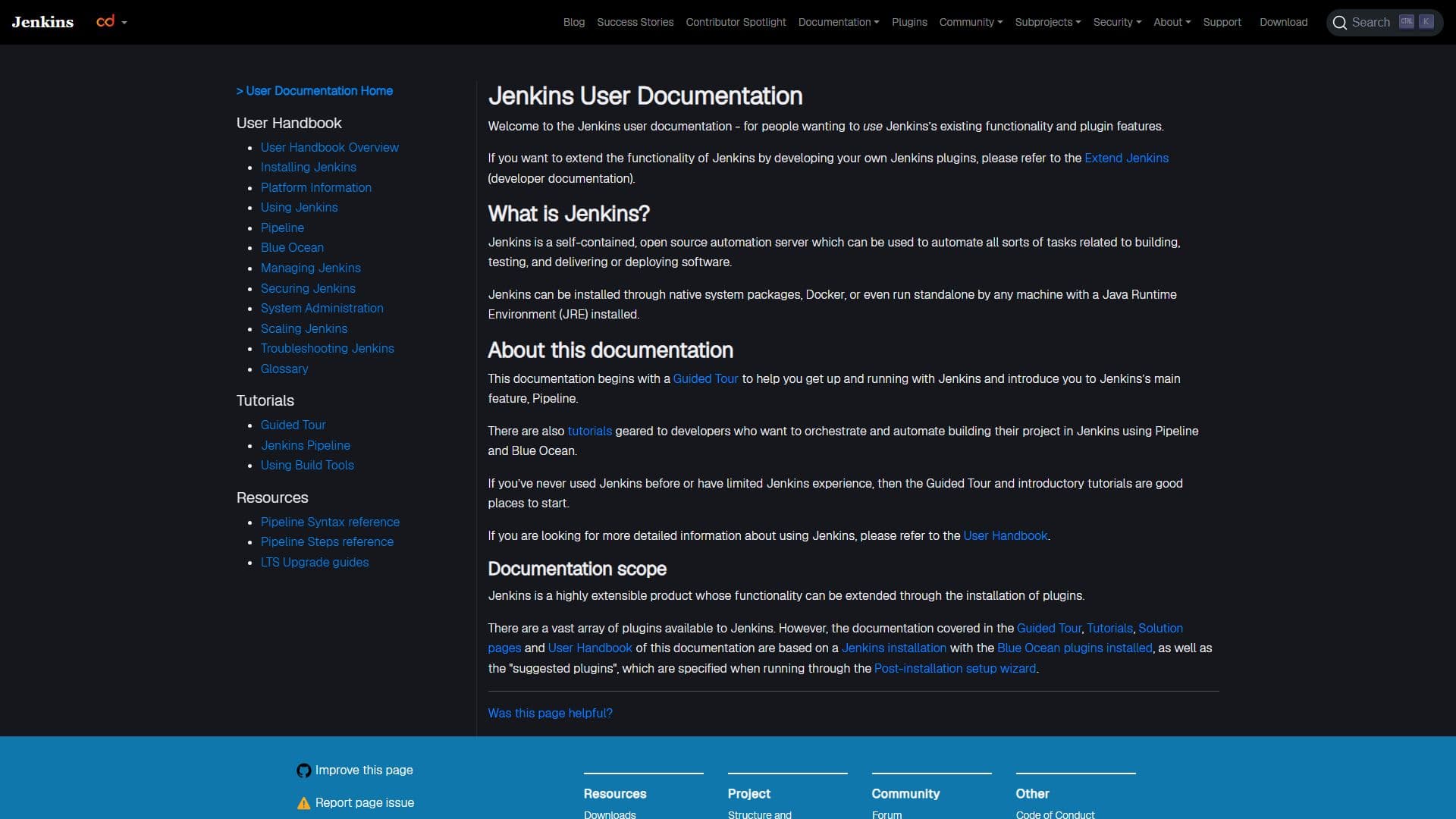1456x819 pixels.
Task: Click the Ctrl K shortcut badge
Action: tap(1417, 22)
